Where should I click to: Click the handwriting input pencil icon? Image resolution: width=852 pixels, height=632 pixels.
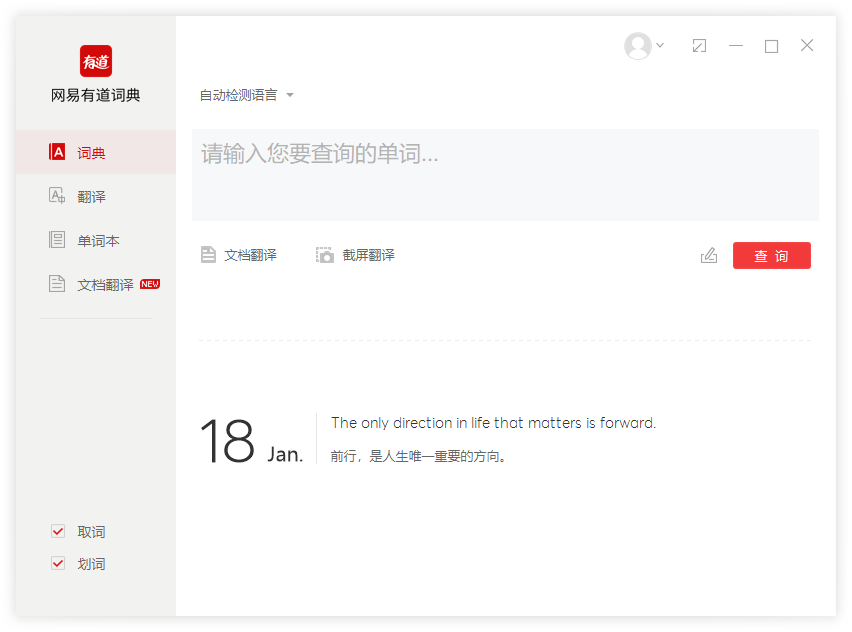pos(709,256)
